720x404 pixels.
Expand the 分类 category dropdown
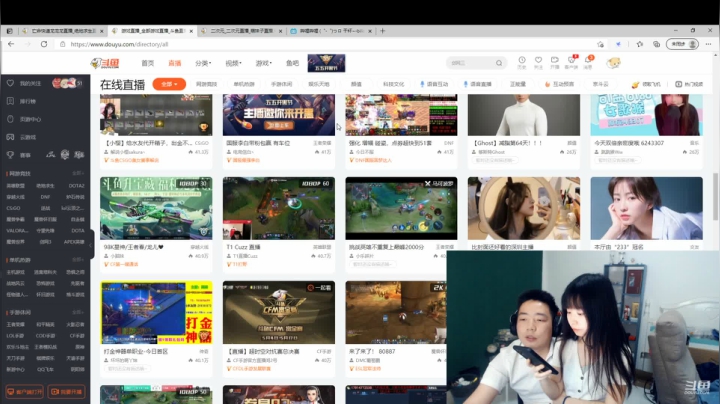(203, 63)
